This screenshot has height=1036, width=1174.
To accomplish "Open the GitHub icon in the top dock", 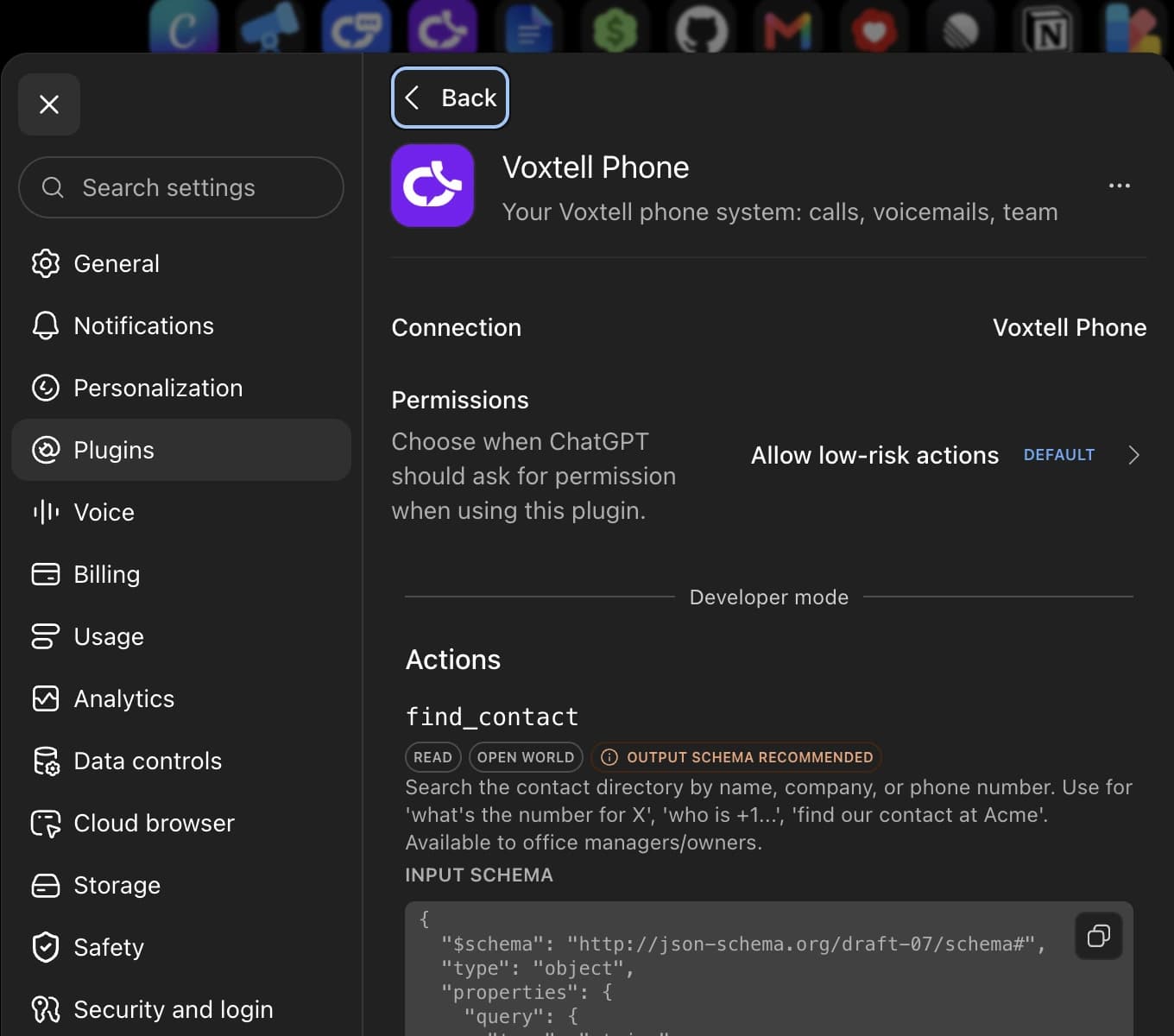I will (702, 28).
